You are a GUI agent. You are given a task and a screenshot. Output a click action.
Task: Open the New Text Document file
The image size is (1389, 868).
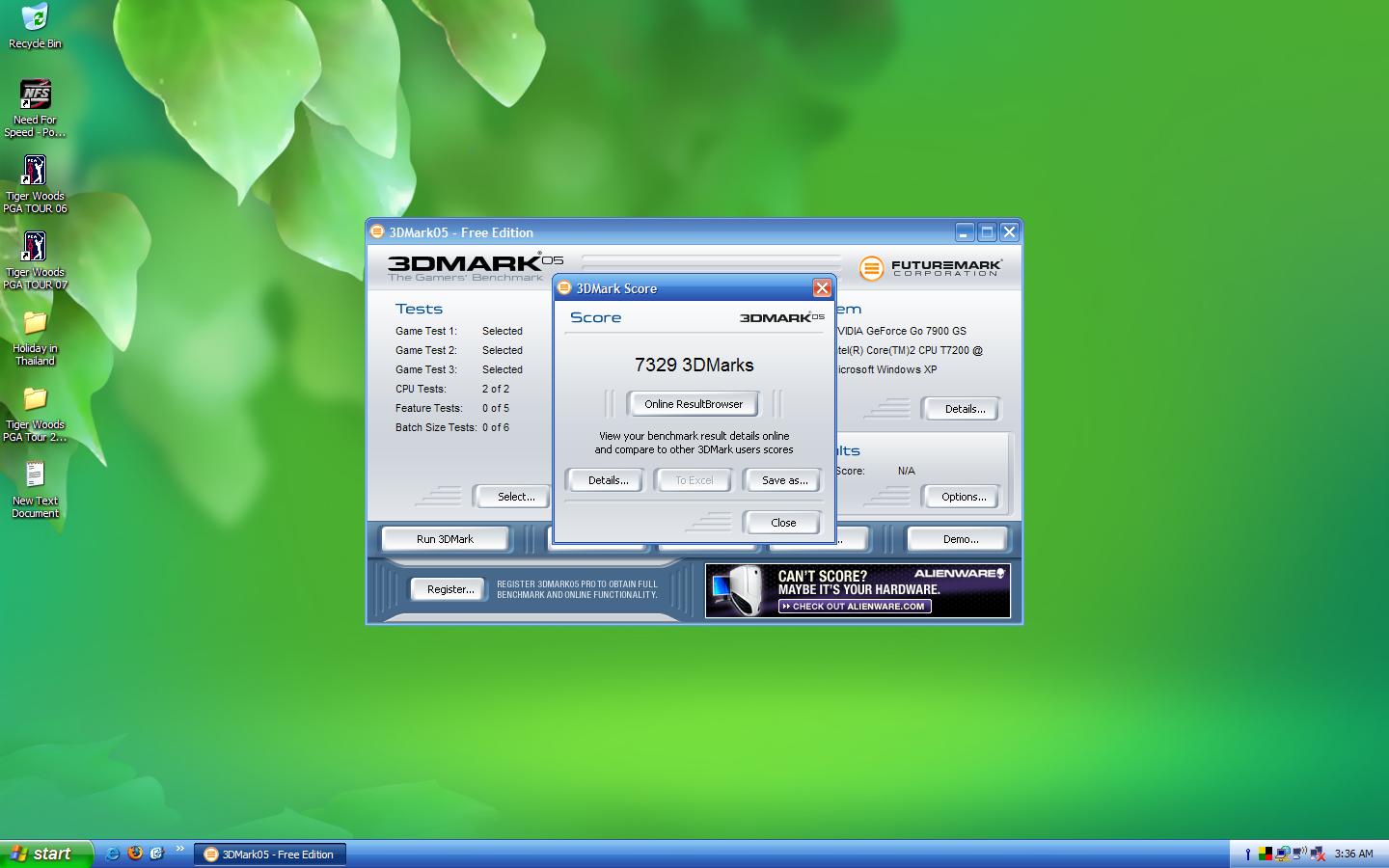coord(35,490)
